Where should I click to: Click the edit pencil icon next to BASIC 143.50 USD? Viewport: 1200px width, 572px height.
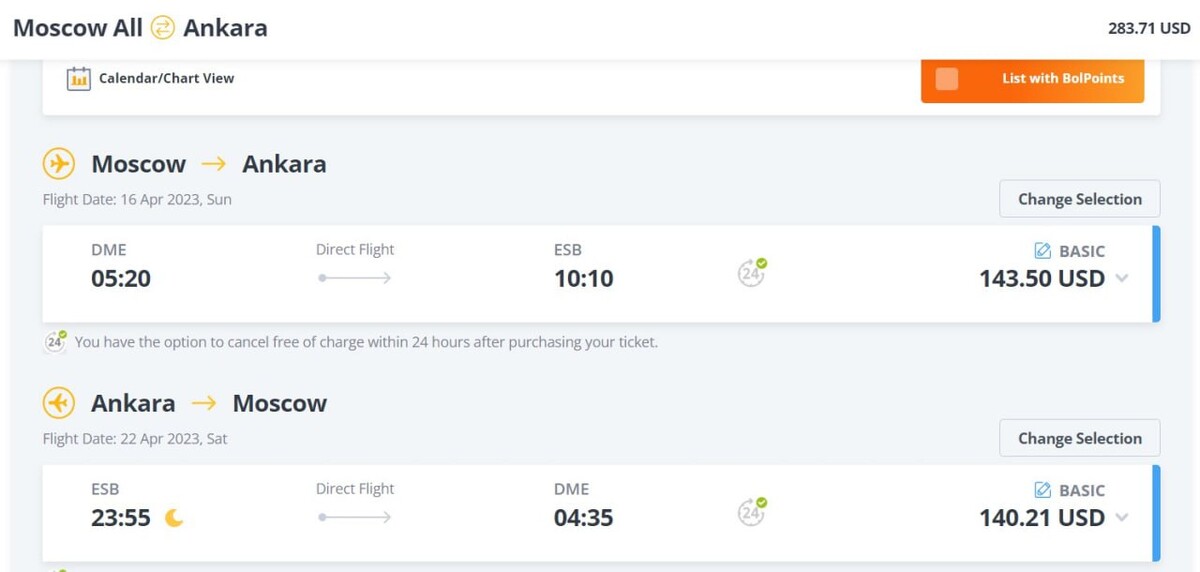tap(1042, 251)
